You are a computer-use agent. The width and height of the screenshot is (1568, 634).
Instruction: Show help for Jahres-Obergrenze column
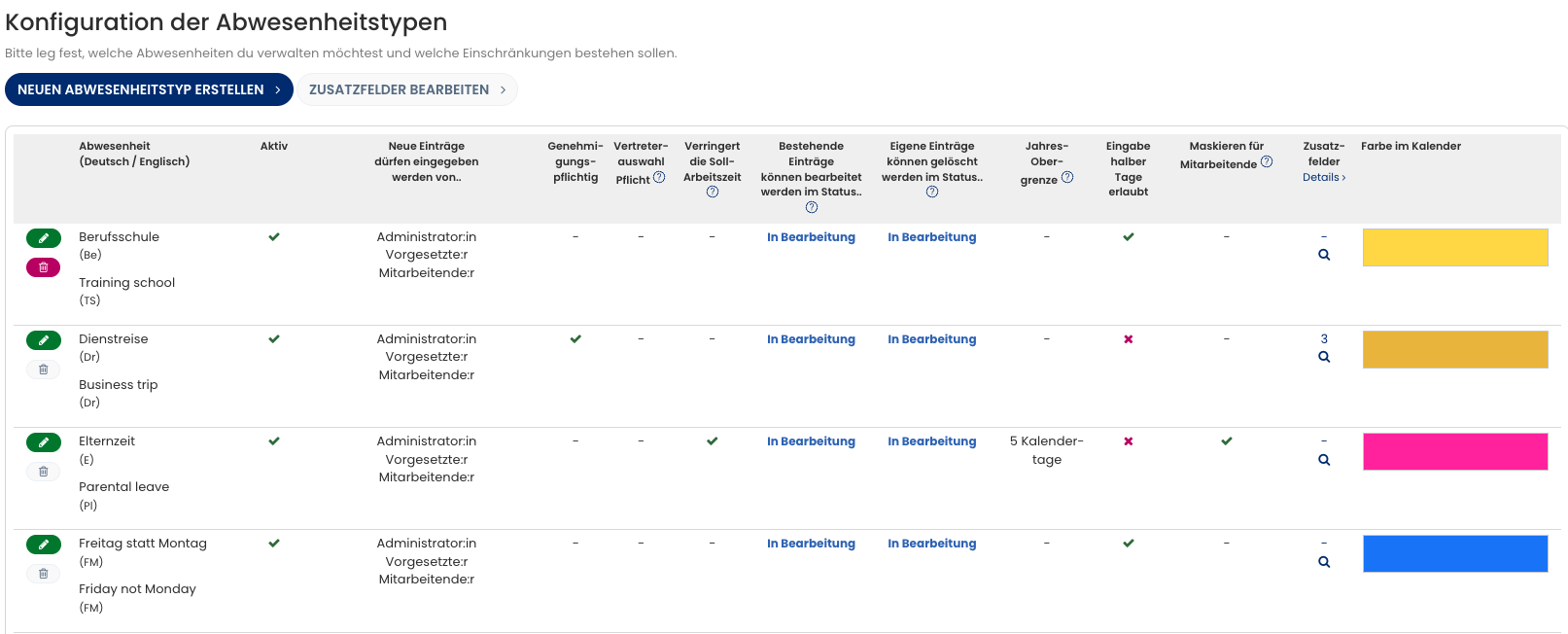pyautogui.click(x=1067, y=178)
